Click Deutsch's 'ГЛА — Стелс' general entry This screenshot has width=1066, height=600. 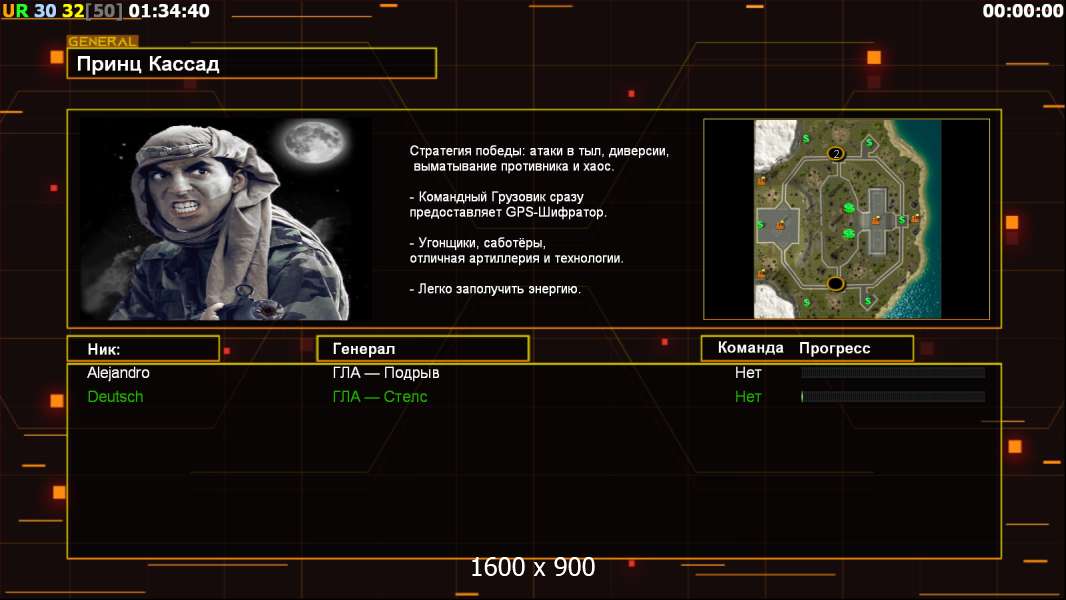click(380, 397)
